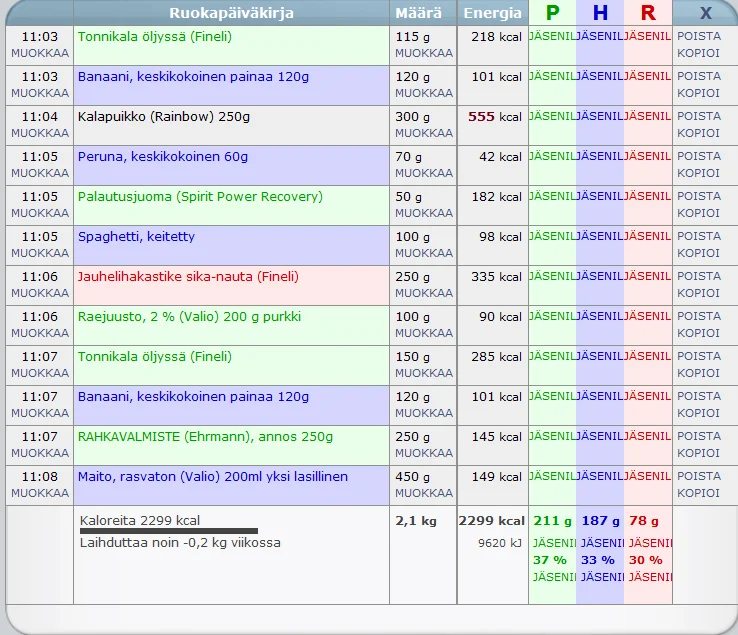Open Jauhelihakastike sika-nauta (Fineli) entry
Image resolution: width=738 pixels, height=635 pixels.
(188, 277)
